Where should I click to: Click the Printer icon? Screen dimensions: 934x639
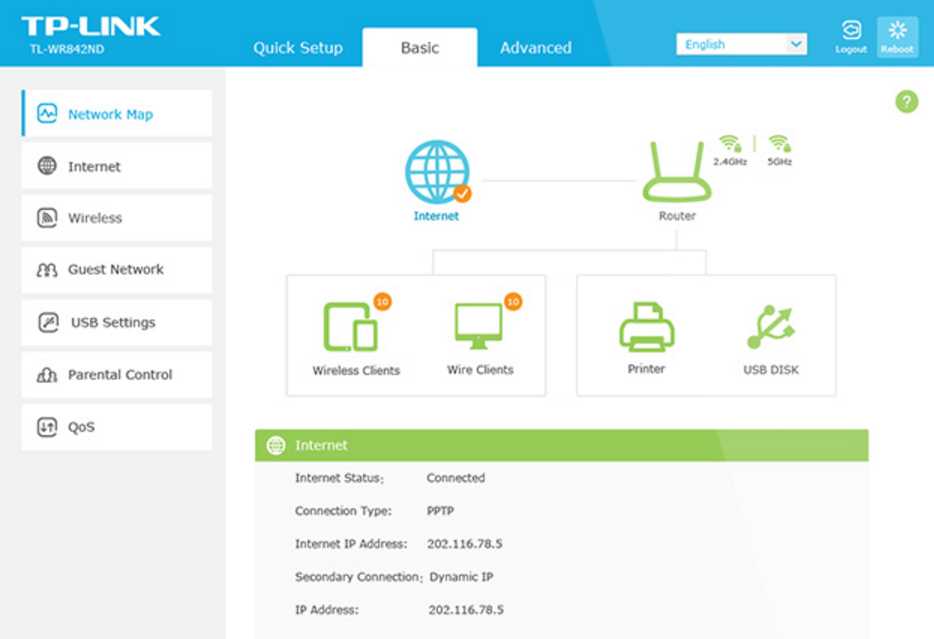point(646,327)
